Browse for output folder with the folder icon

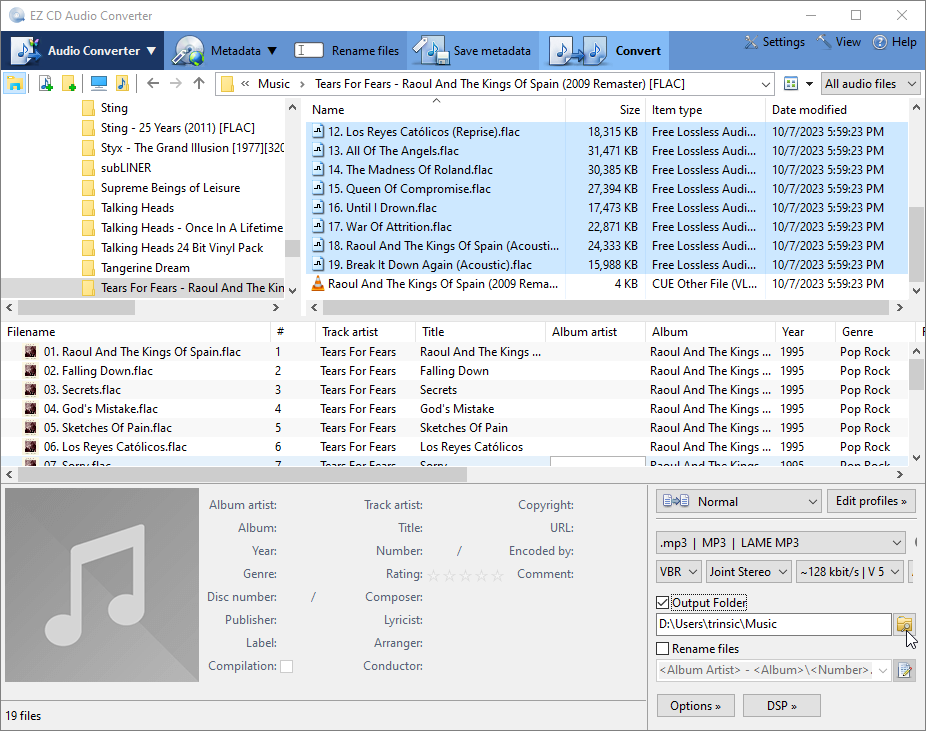pos(904,624)
